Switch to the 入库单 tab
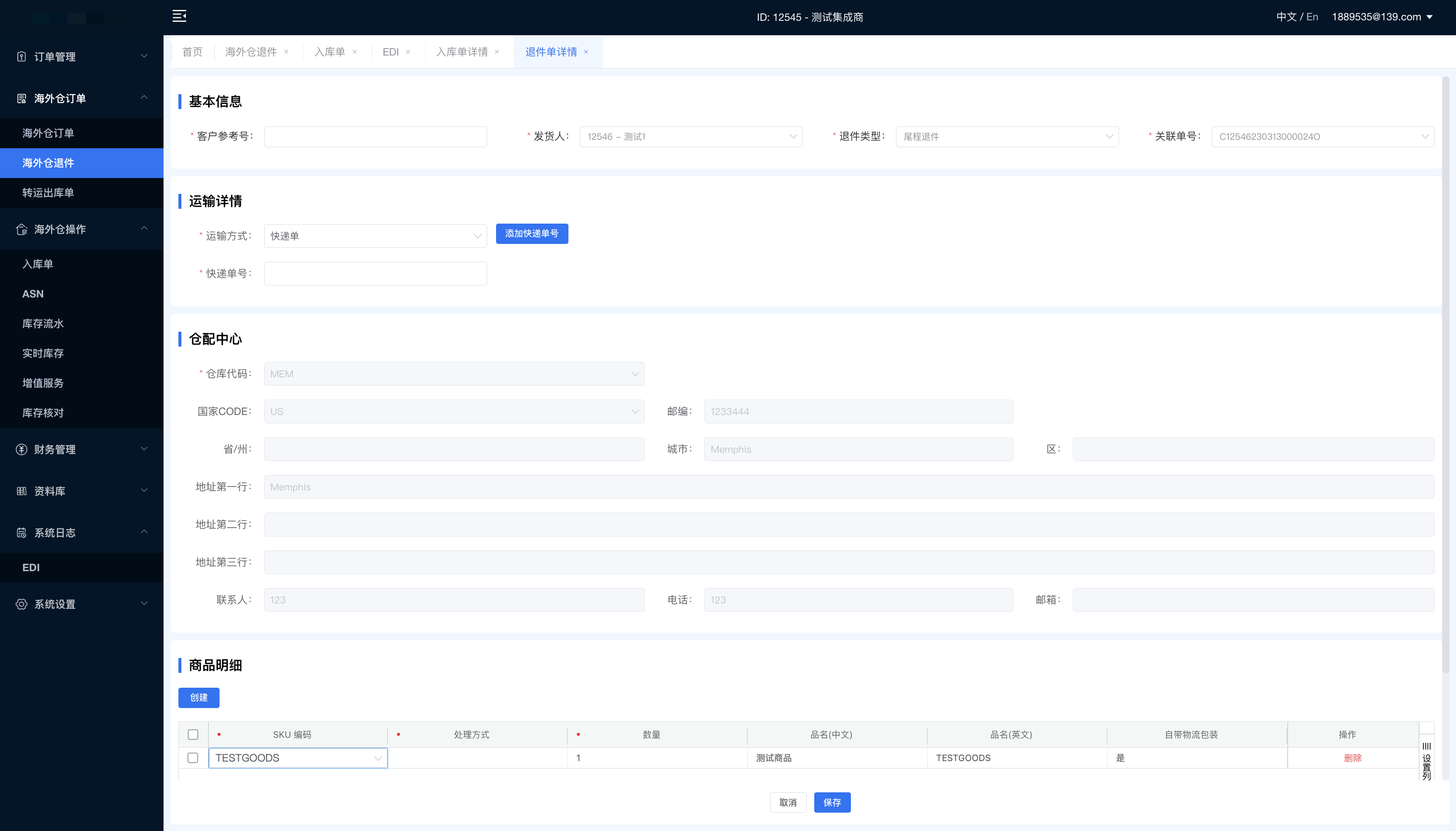The width and height of the screenshot is (1456, 831). tap(330, 52)
